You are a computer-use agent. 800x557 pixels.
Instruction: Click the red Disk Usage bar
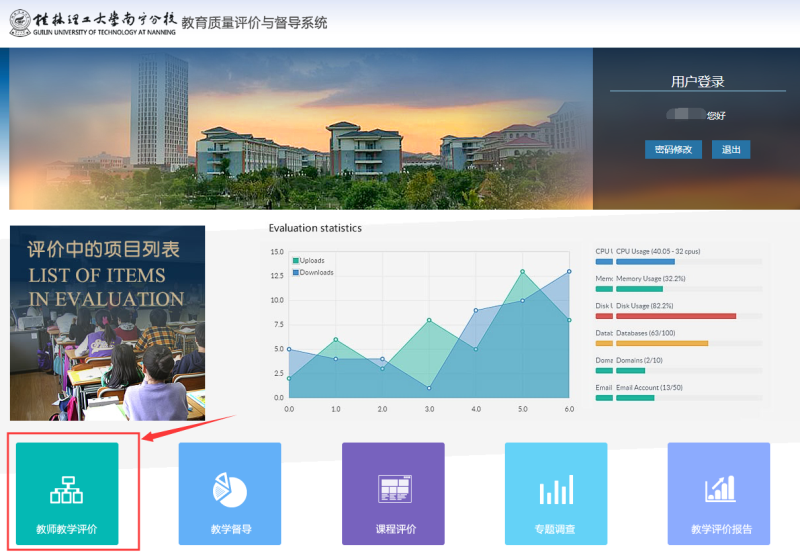click(x=676, y=316)
